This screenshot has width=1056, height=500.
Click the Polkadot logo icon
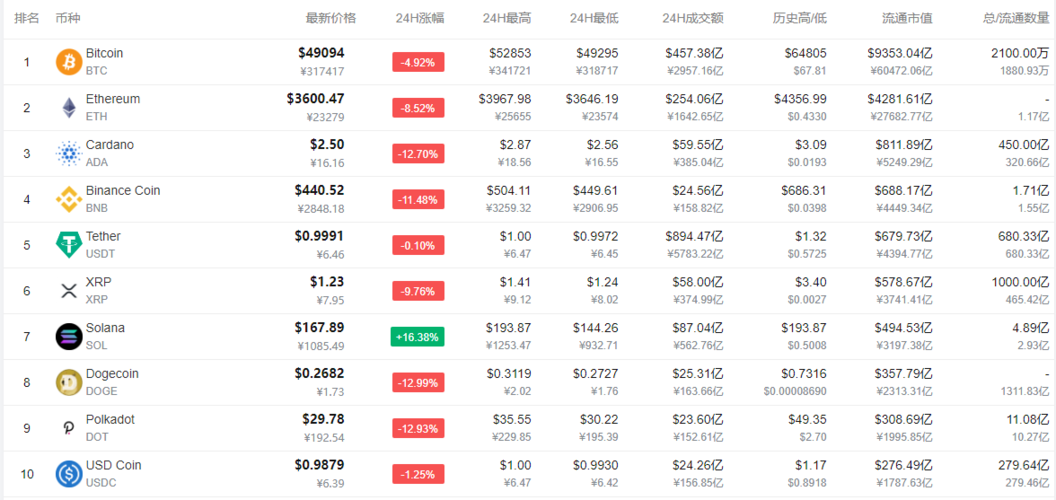[x=69, y=428]
